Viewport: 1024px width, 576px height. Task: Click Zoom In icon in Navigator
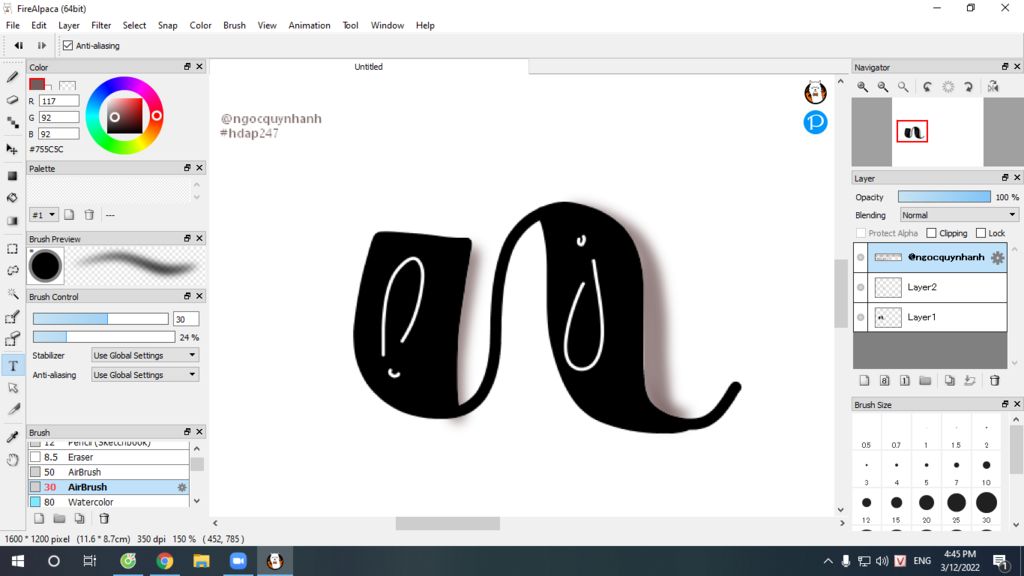tap(863, 87)
